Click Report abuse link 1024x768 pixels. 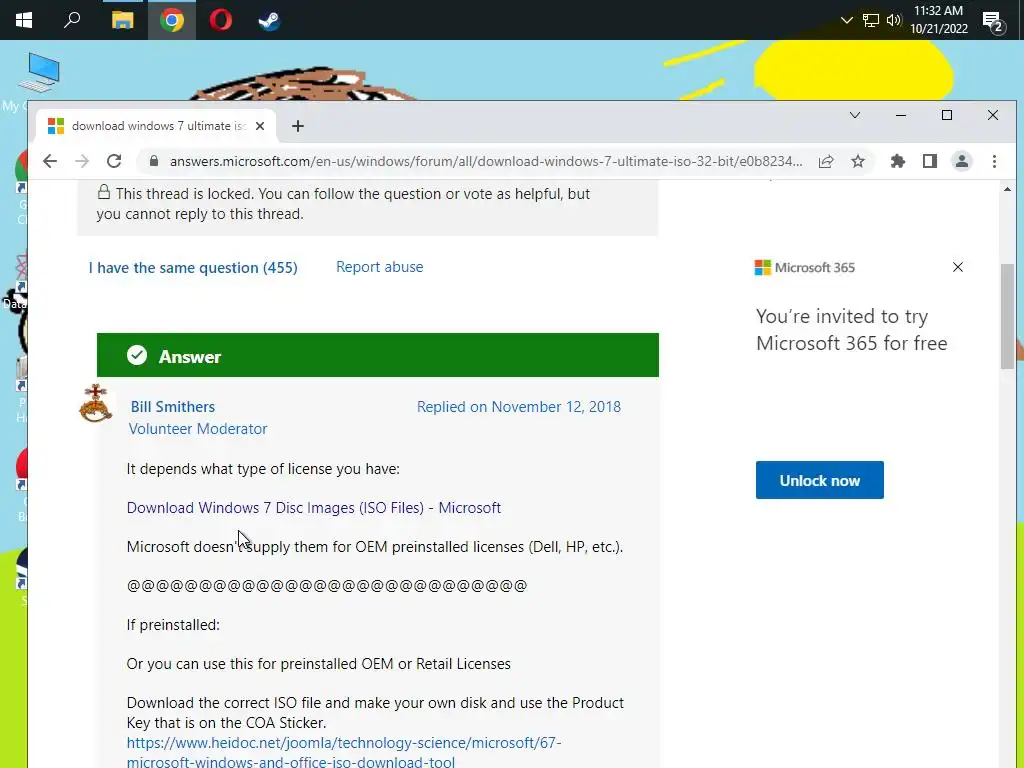379,267
